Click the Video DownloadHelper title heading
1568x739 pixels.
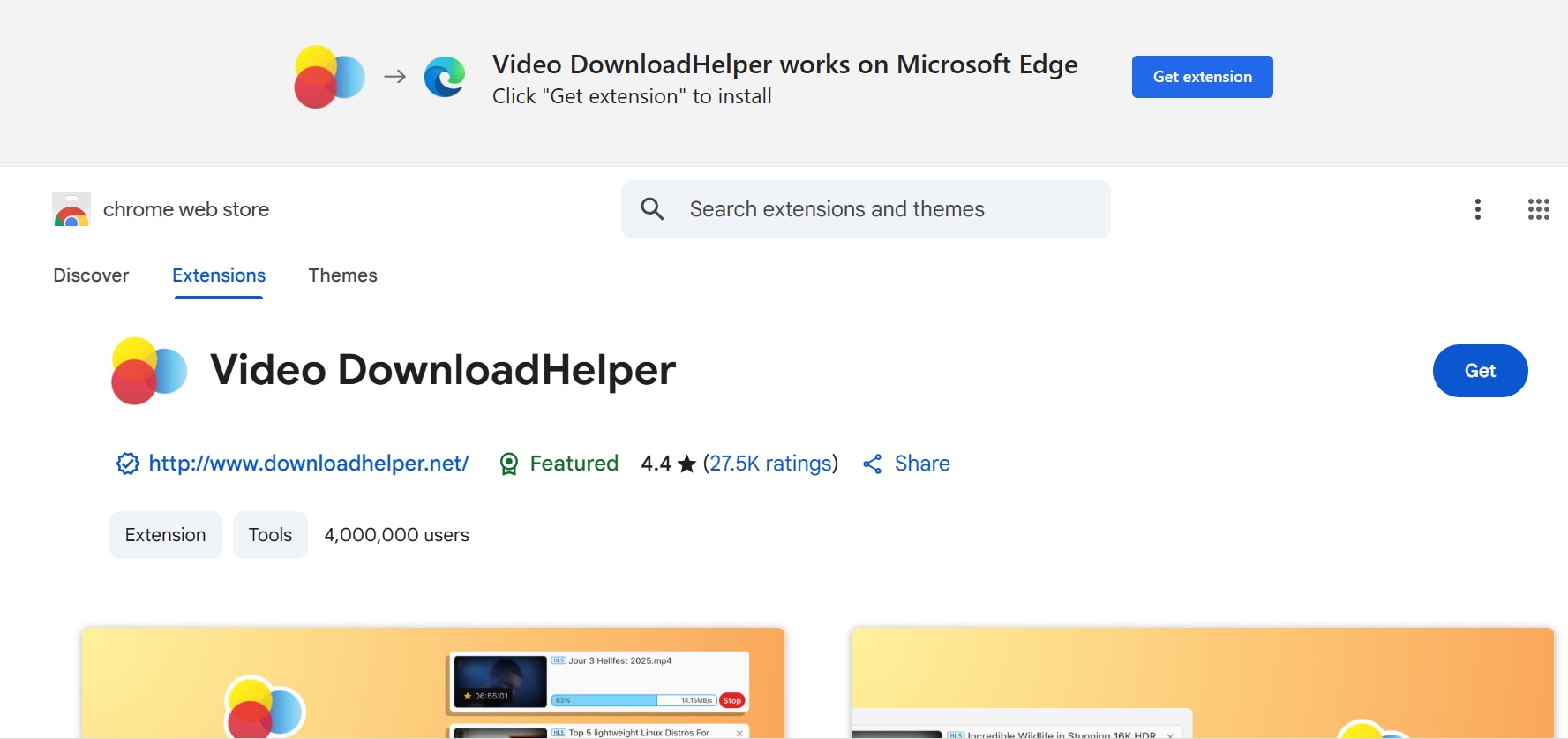(443, 370)
